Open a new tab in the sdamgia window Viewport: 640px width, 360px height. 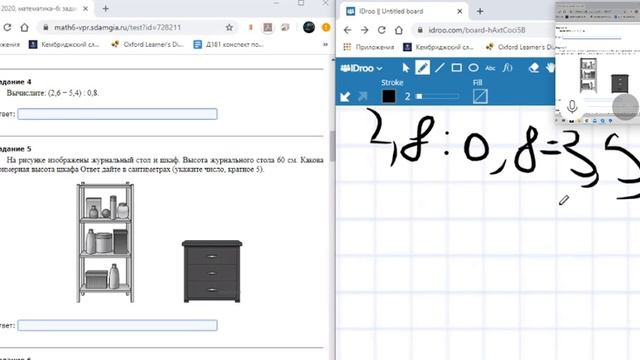[x=105, y=9]
